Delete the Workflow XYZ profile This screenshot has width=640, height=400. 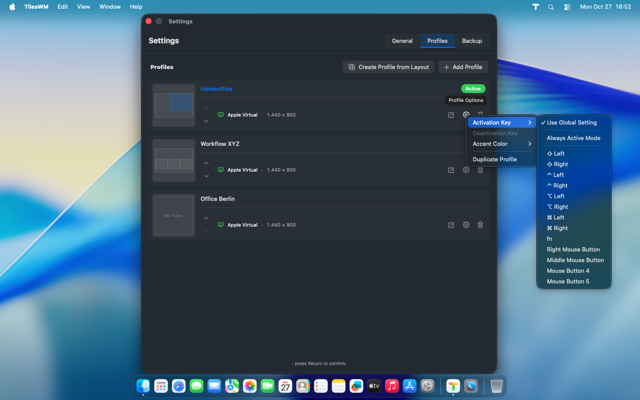(x=480, y=170)
